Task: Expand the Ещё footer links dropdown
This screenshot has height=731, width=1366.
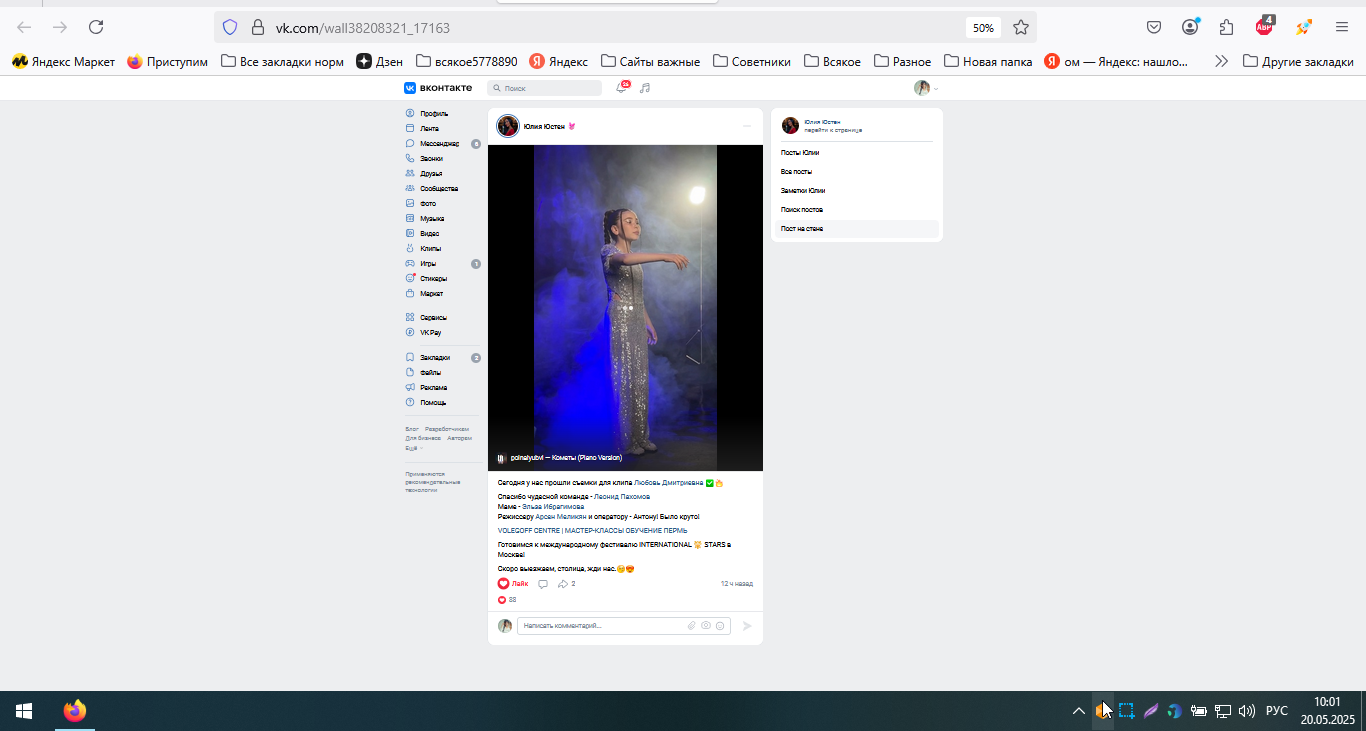Action: 413,448
